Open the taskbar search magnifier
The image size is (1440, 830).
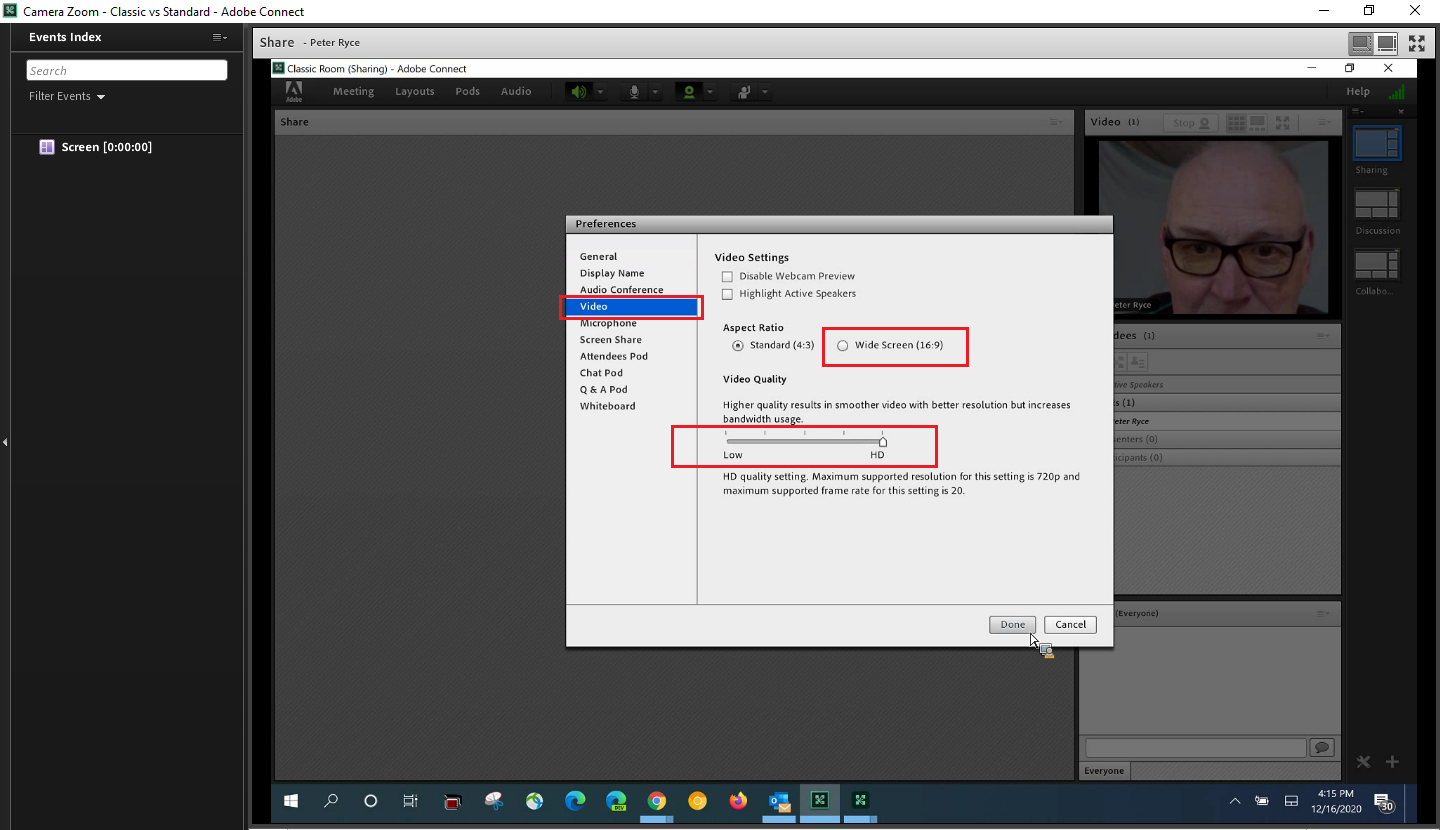point(331,801)
